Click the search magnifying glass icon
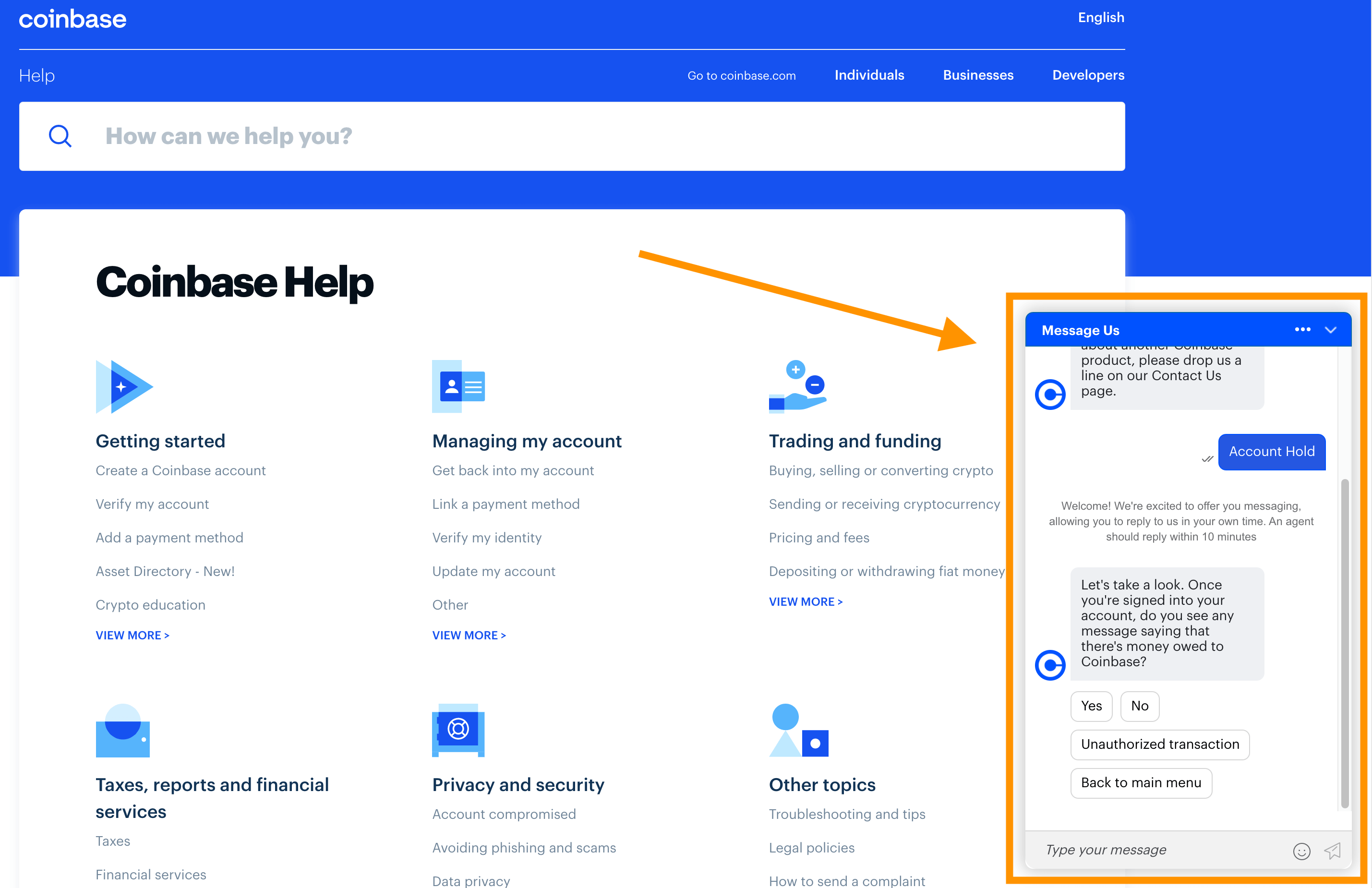1372x888 pixels. click(x=59, y=136)
